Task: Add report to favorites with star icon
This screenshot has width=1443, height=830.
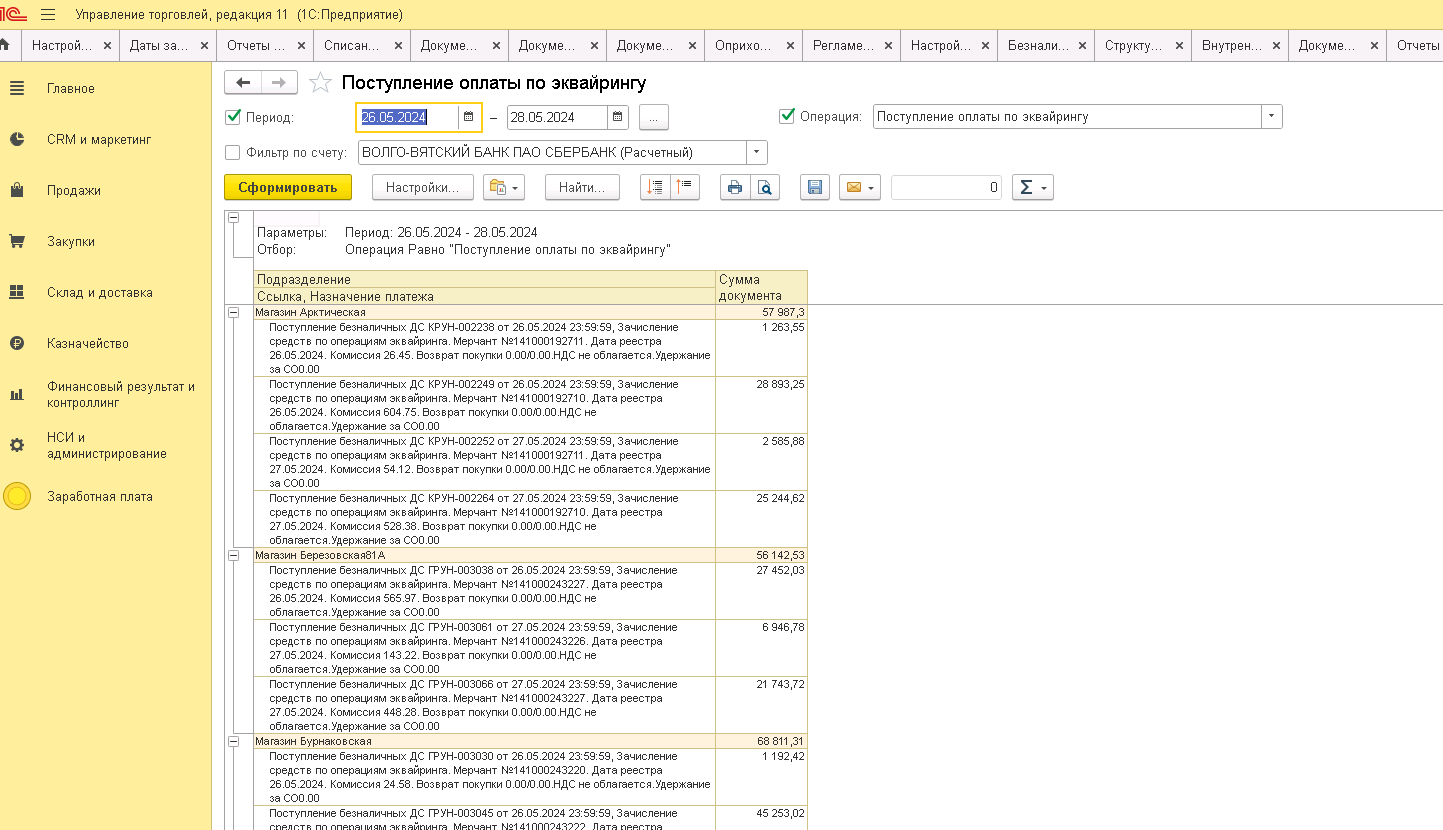Action: pos(320,83)
